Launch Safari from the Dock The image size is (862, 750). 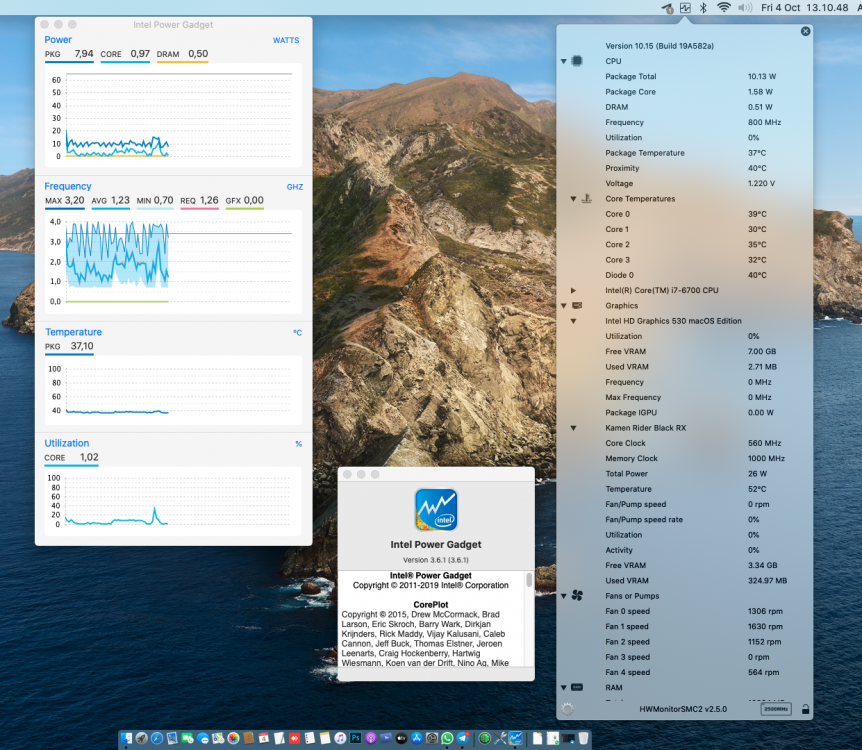point(157,738)
